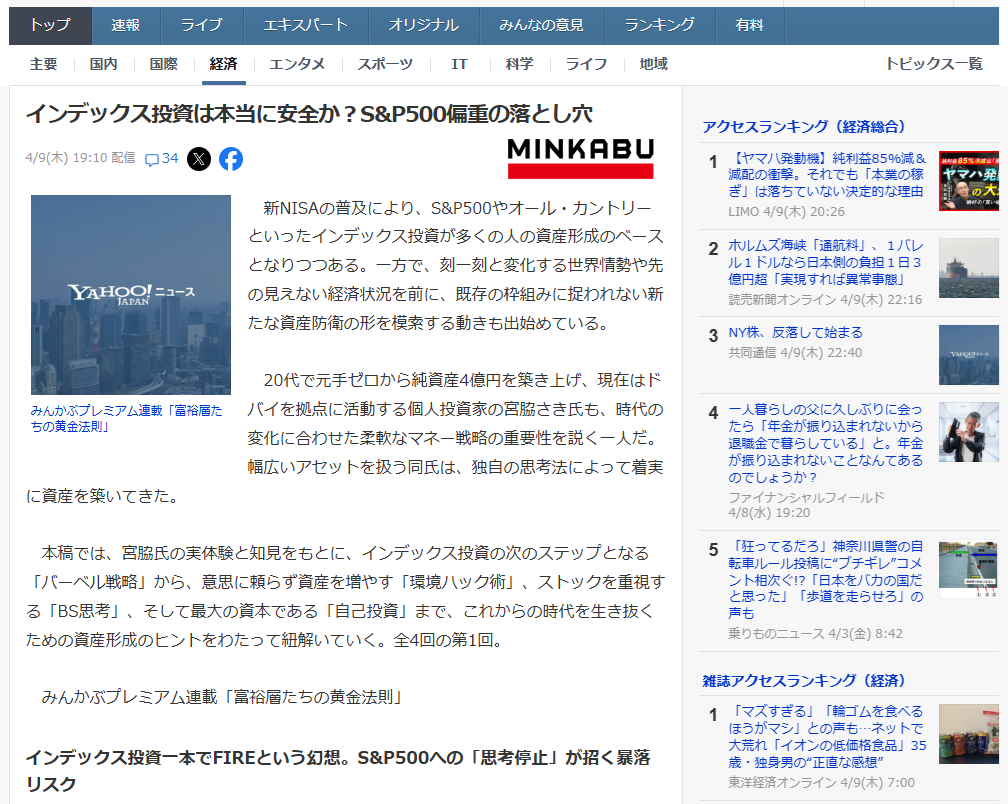Select the 有料 tab
1008x804 pixels.
pos(750,25)
